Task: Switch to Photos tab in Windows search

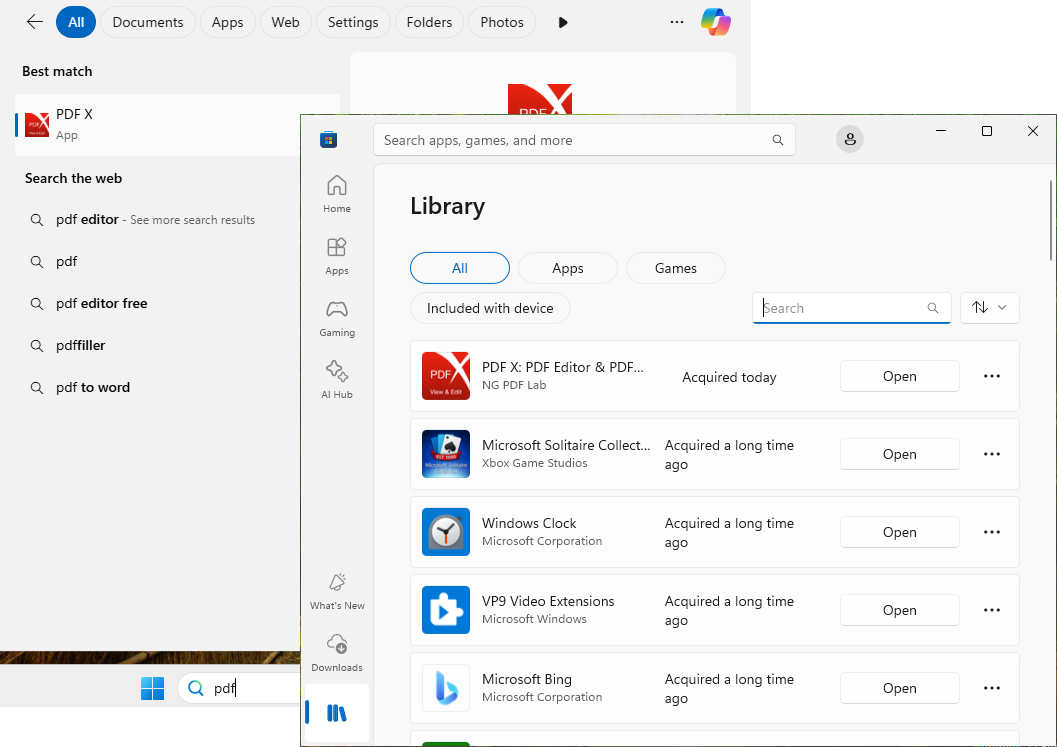Action: point(502,22)
